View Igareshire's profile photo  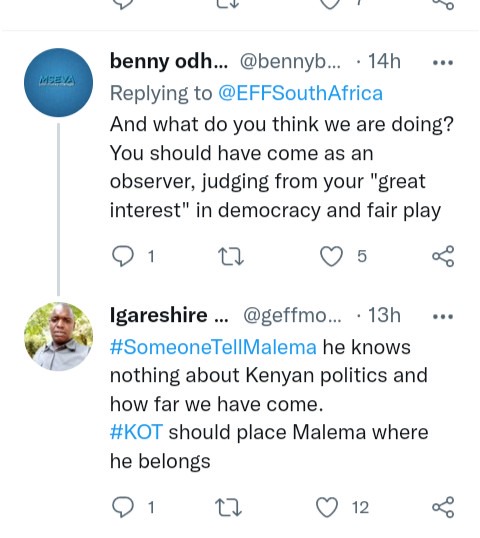pos(58,336)
